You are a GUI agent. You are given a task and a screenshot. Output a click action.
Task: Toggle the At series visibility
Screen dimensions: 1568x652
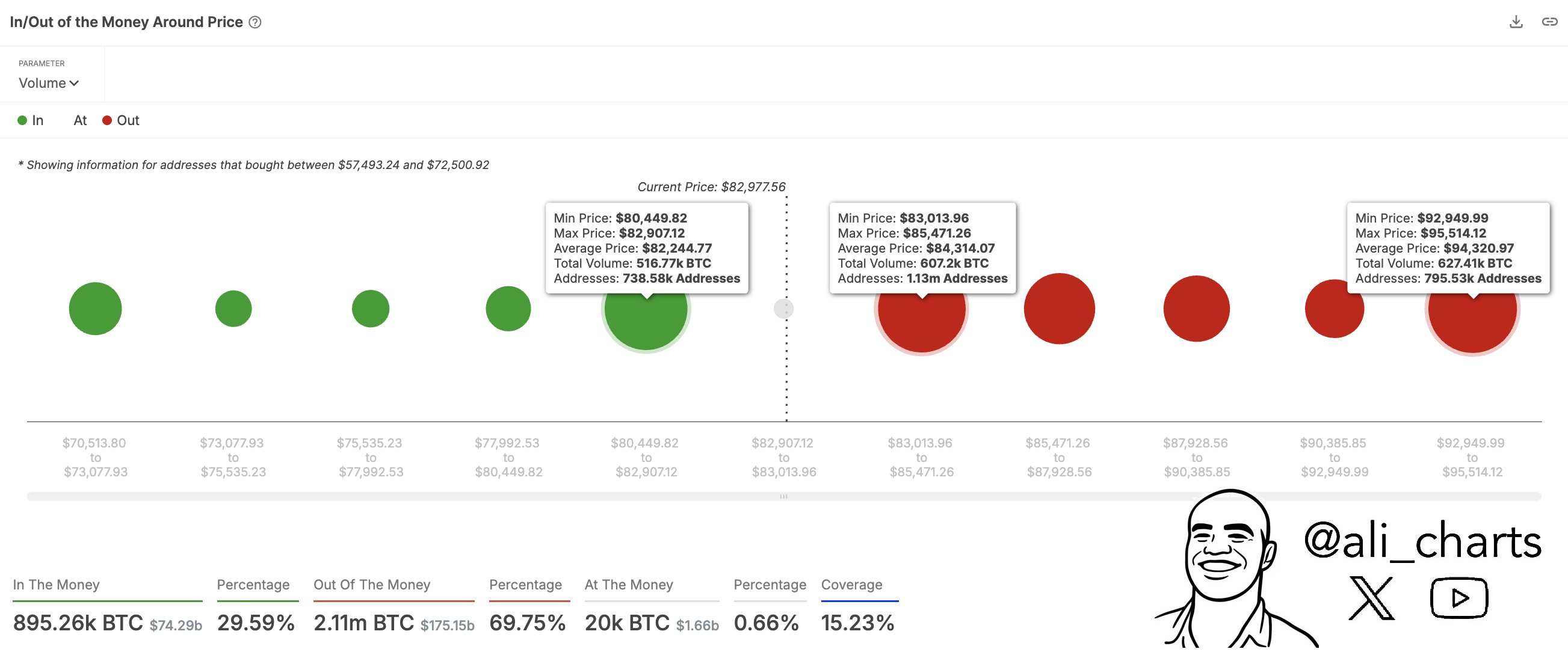pyautogui.click(x=80, y=120)
